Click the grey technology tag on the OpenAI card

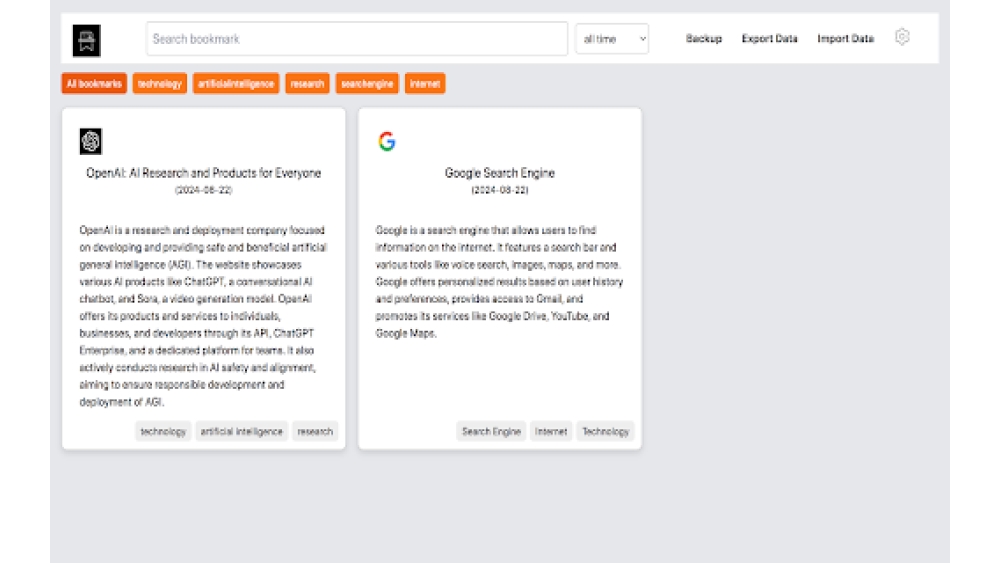point(163,432)
